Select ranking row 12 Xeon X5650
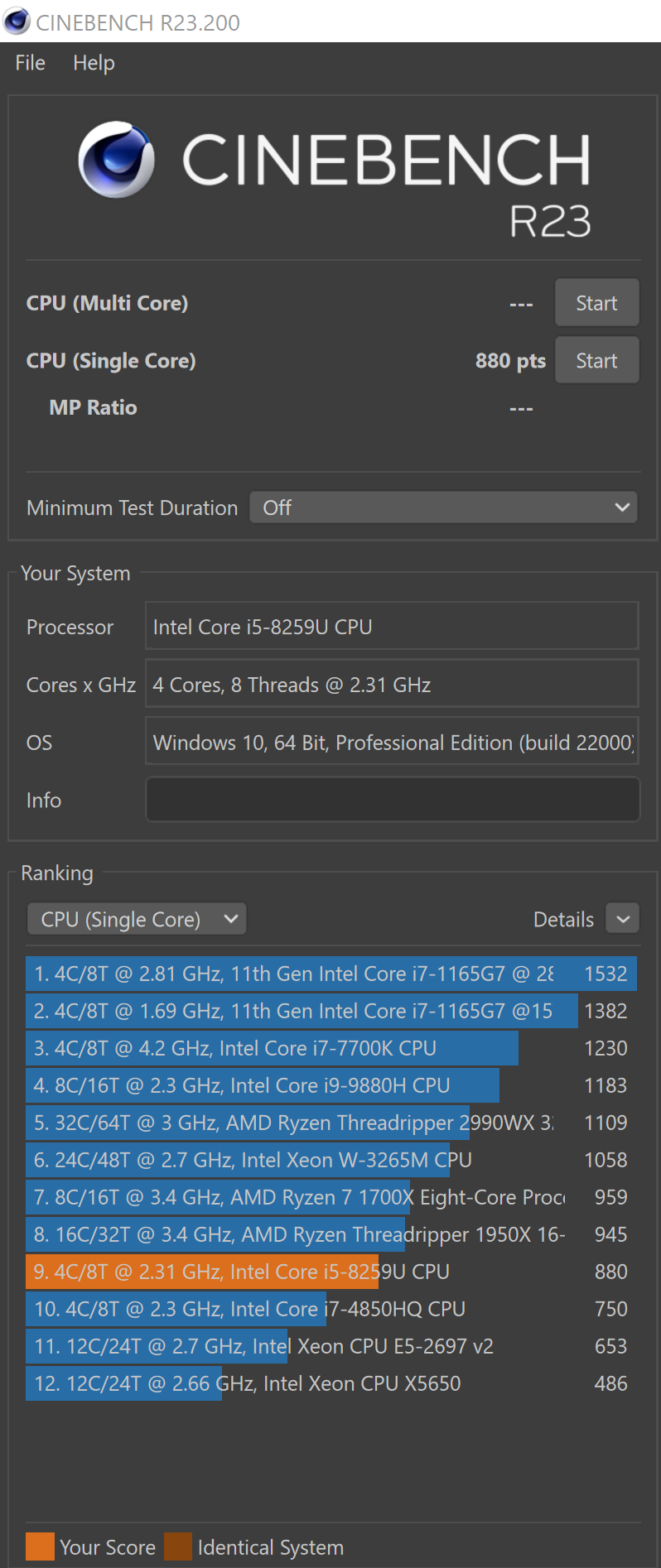Screen dimensions: 661x1568 tap(331, 1383)
